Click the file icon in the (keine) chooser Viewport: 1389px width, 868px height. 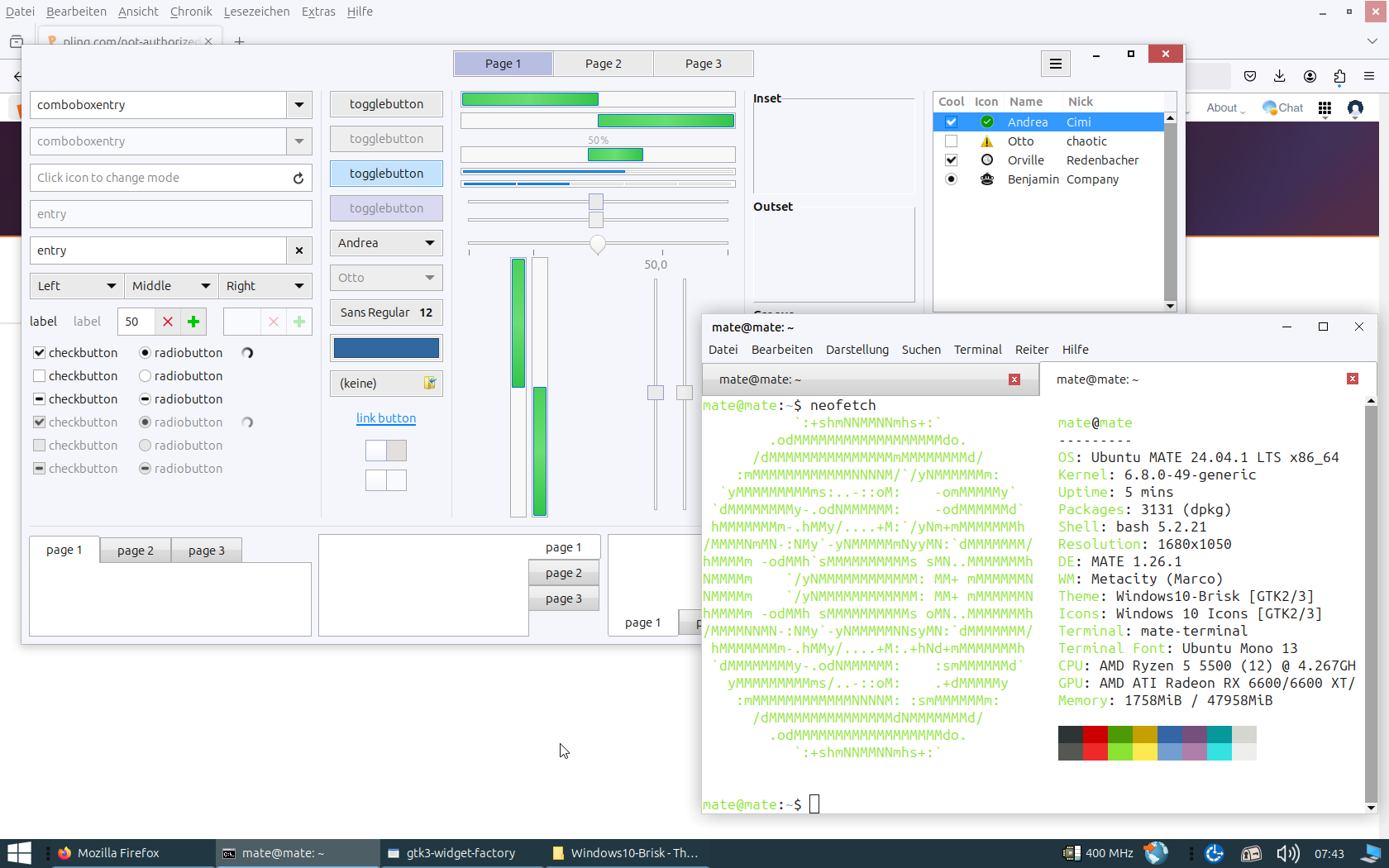[x=430, y=383]
